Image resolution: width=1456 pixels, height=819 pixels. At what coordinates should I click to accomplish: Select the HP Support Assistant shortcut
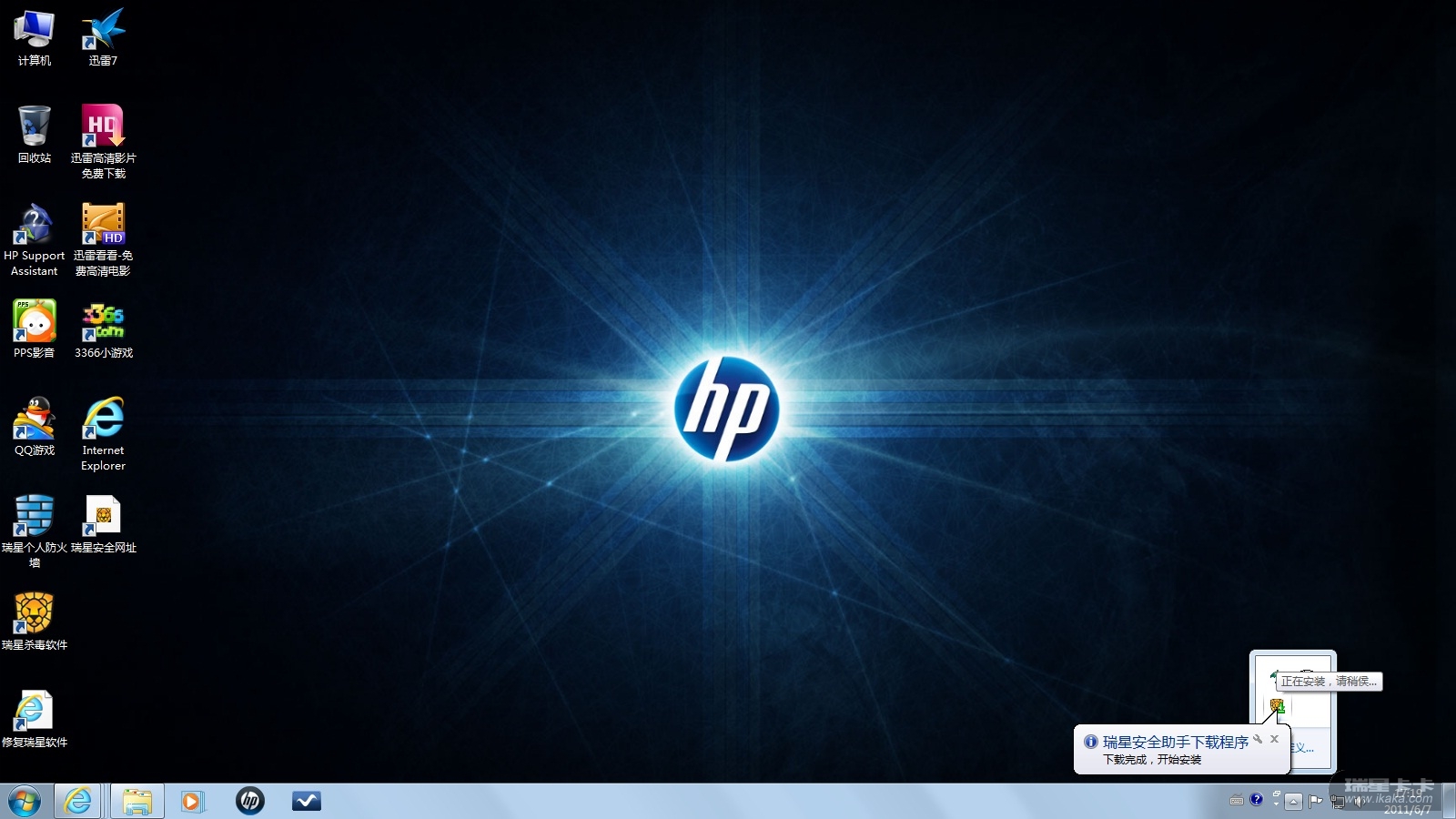(x=35, y=240)
